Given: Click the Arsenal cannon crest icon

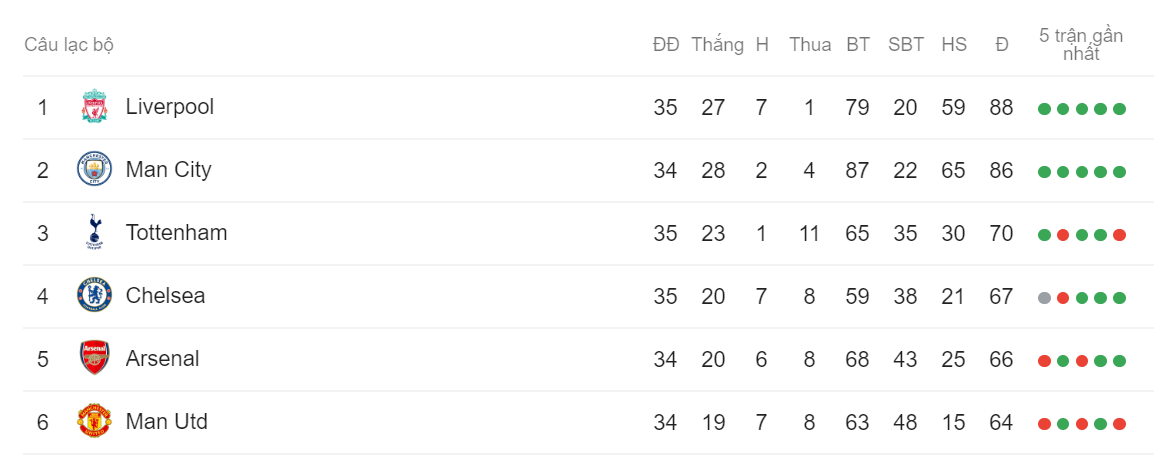Looking at the screenshot, I should coord(94,359).
